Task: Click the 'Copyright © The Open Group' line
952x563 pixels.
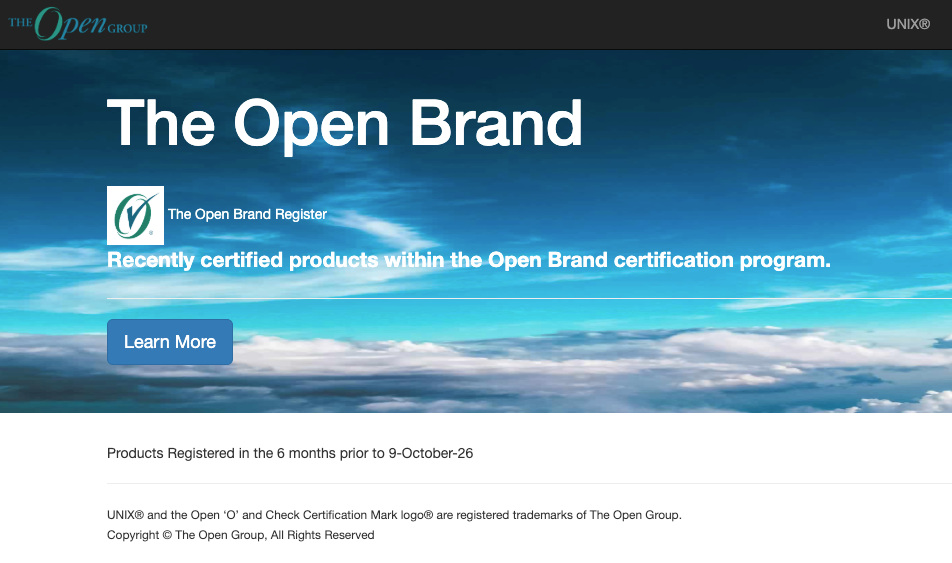Action: point(240,535)
